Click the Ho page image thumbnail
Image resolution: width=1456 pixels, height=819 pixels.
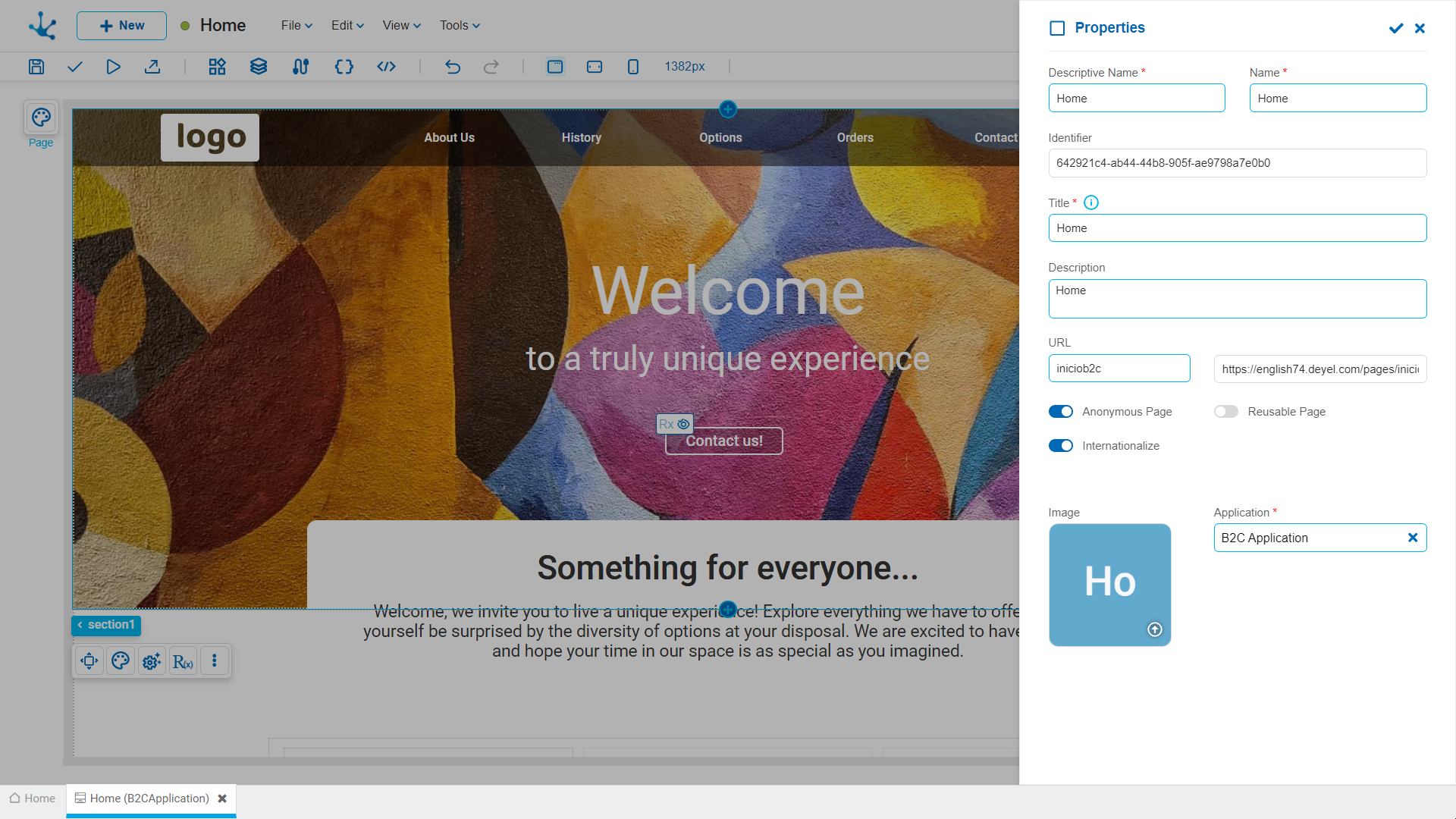1109,584
